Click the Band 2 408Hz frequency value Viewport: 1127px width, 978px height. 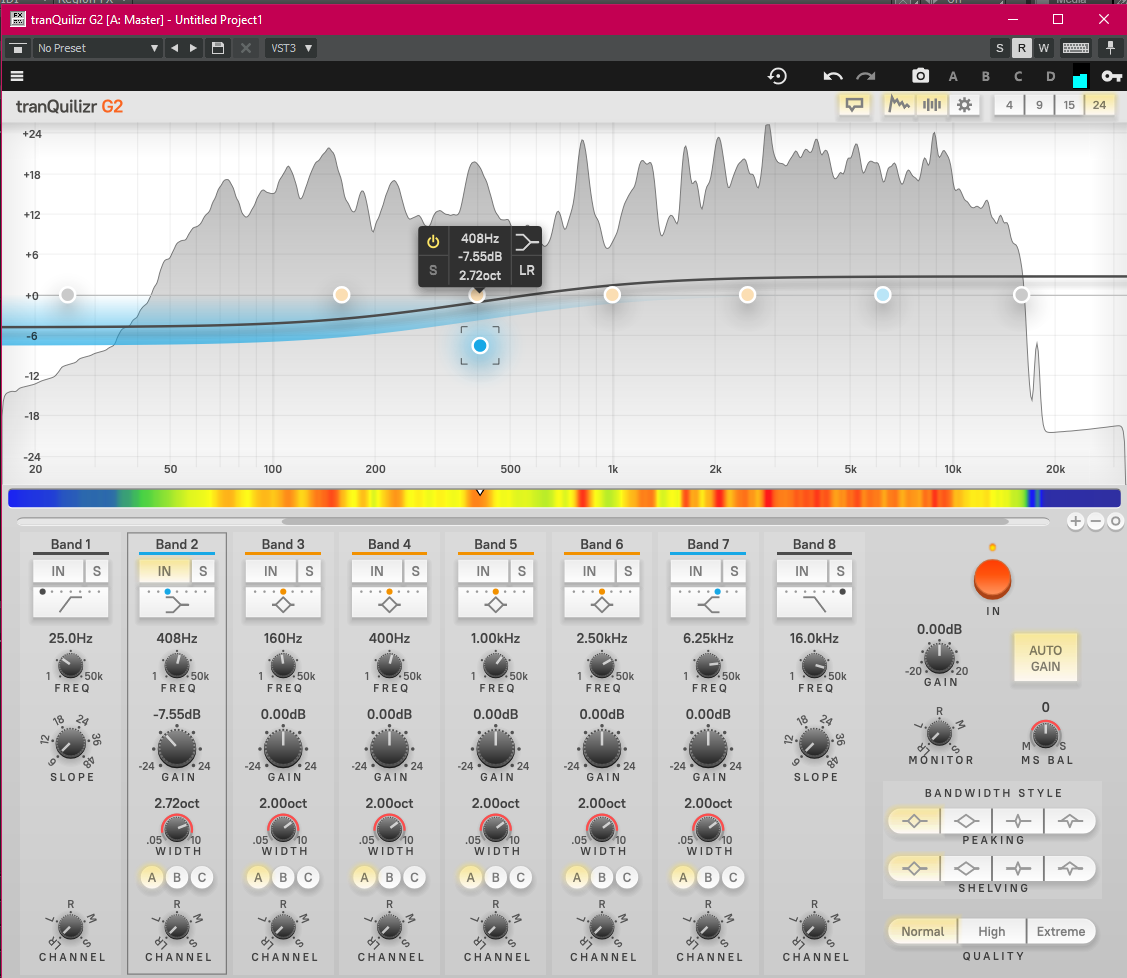[x=177, y=638]
